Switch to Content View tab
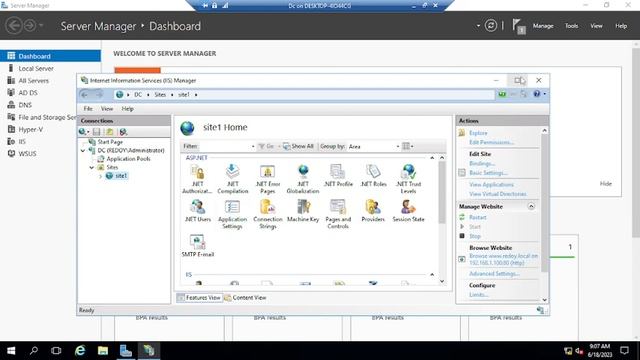This screenshot has width=640, height=360. click(x=245, y=298)
